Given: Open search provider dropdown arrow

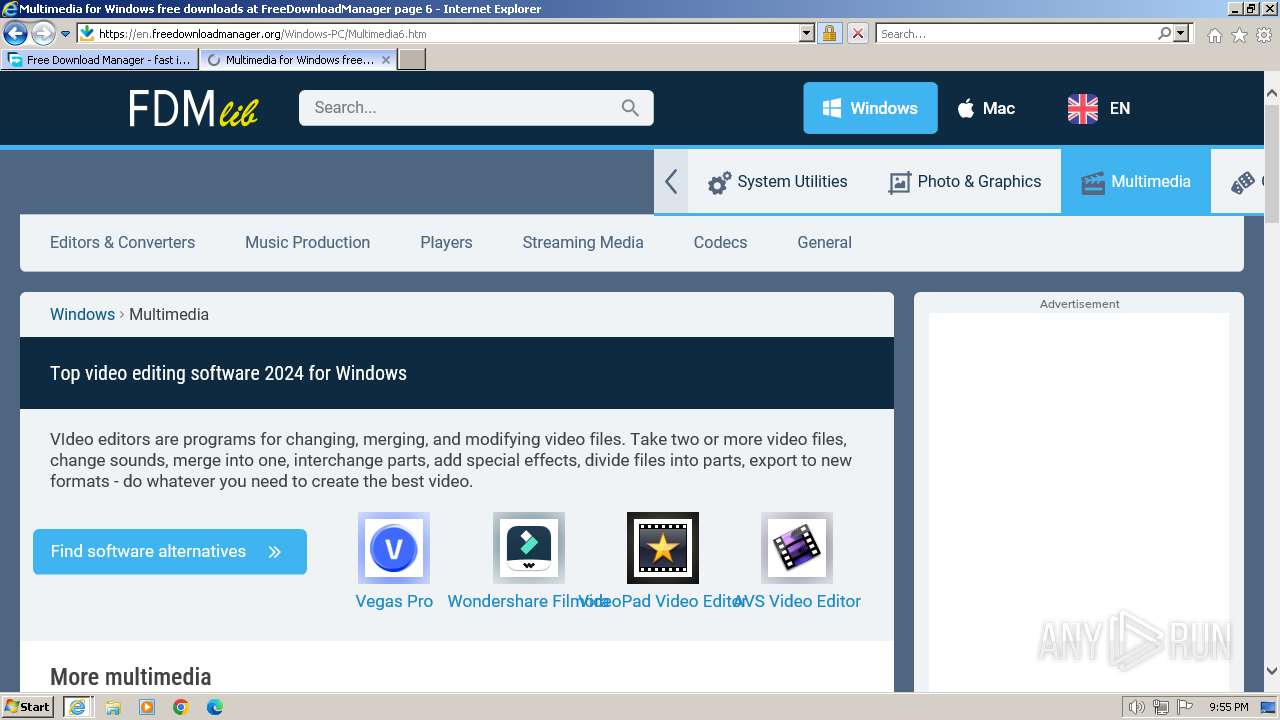Looking at the screenshot, I should point(1181,33).
